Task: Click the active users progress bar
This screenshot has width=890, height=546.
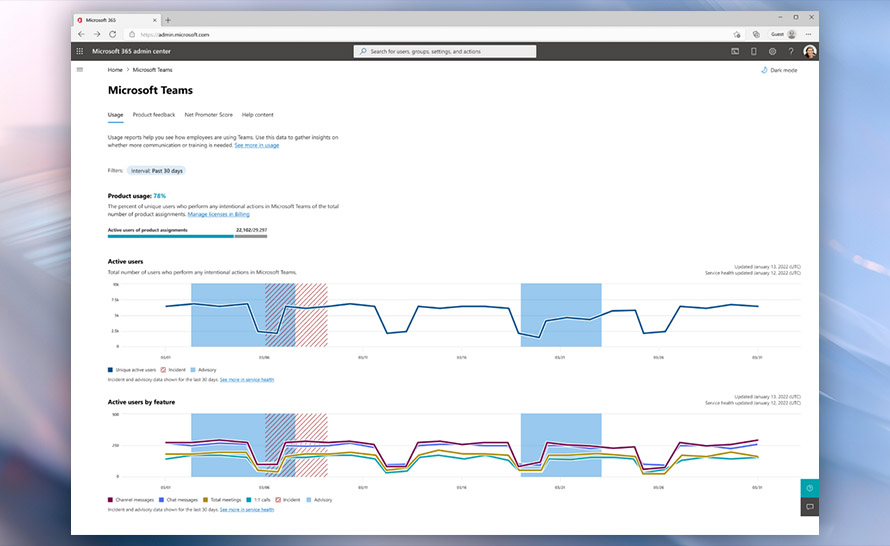Action: coord(187,236)
